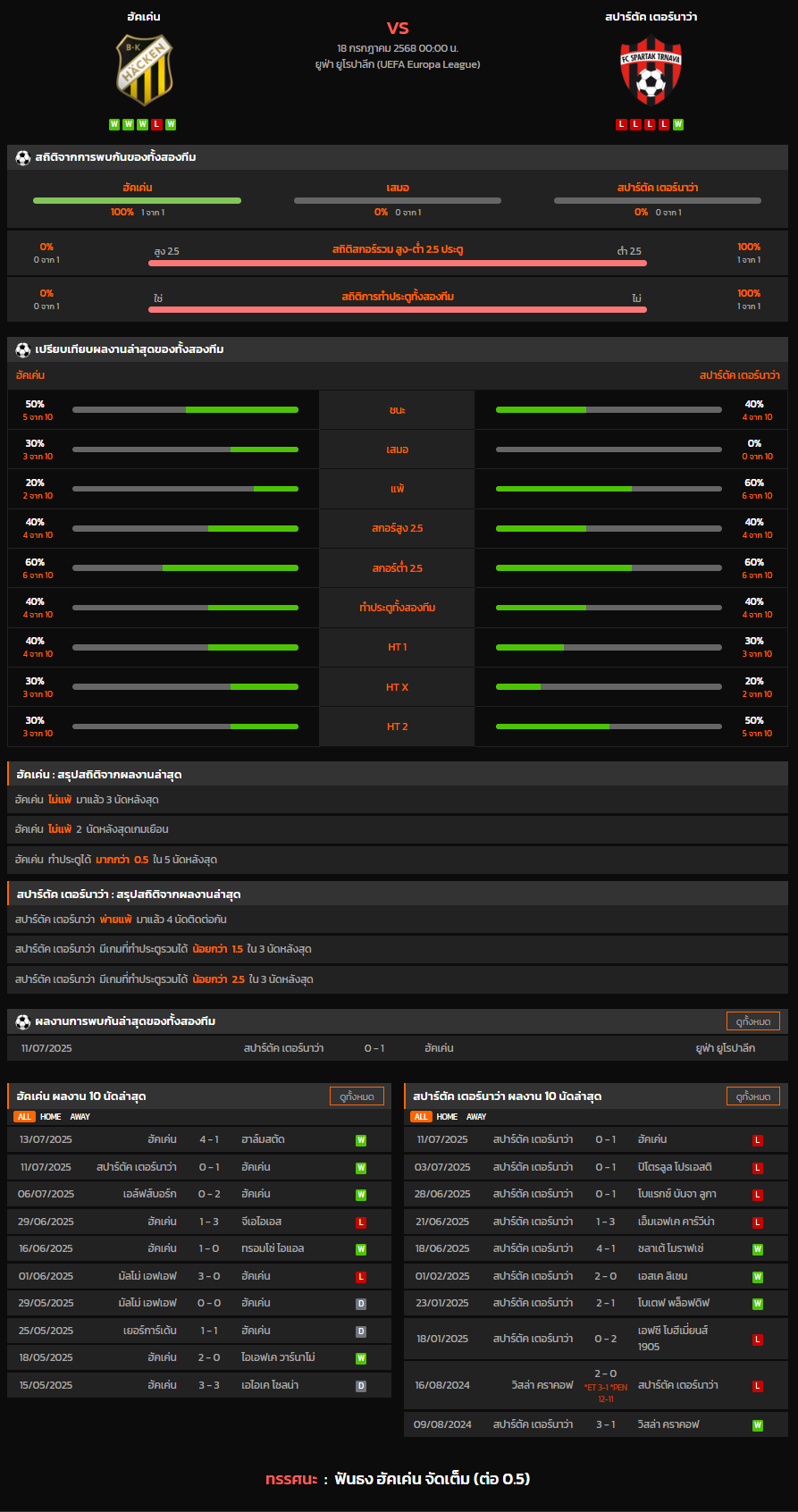Select HOME tab in Spartak Trnava results panel

coord(447,1117)
